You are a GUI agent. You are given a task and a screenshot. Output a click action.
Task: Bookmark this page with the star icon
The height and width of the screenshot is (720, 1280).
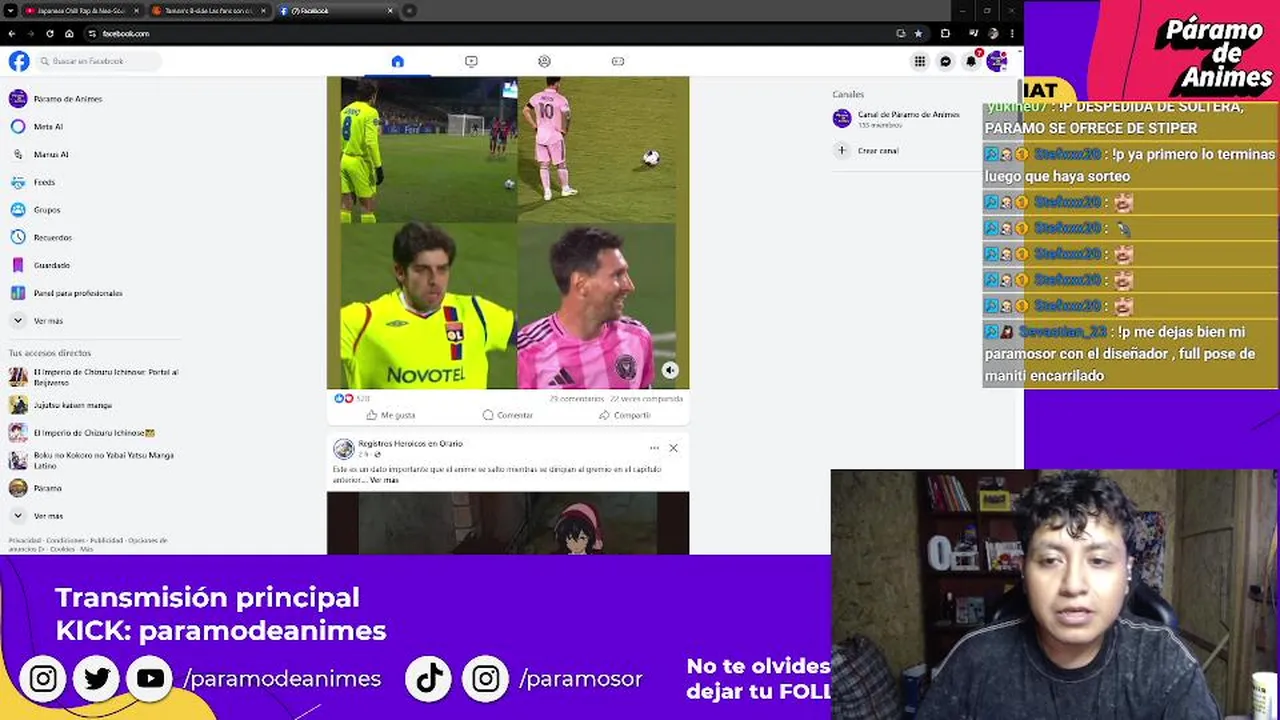click(918, 33)
